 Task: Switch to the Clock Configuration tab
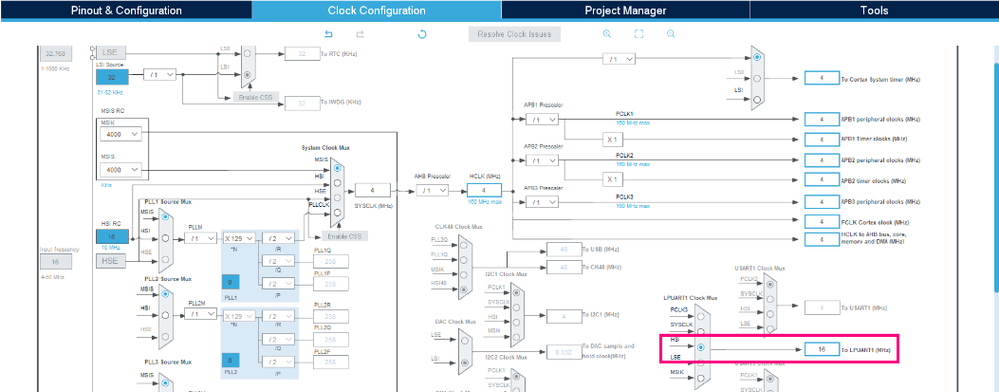(x=377, y=10)
